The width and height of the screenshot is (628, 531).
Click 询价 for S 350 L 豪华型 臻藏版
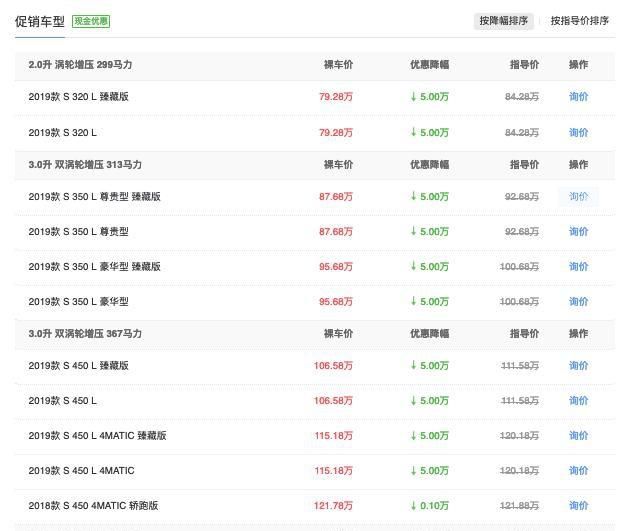pyautogui.click(x=578, y=267)
